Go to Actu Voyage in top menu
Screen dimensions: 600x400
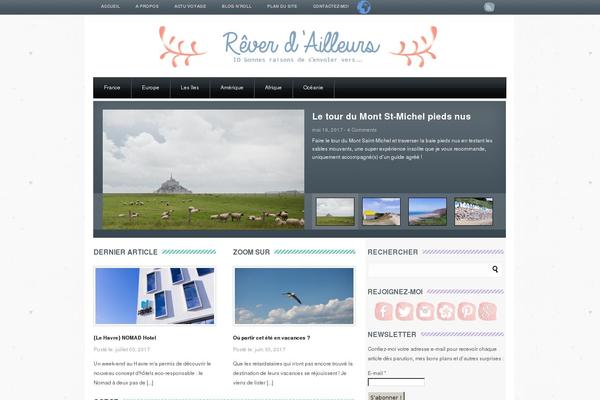click(190, 7)
